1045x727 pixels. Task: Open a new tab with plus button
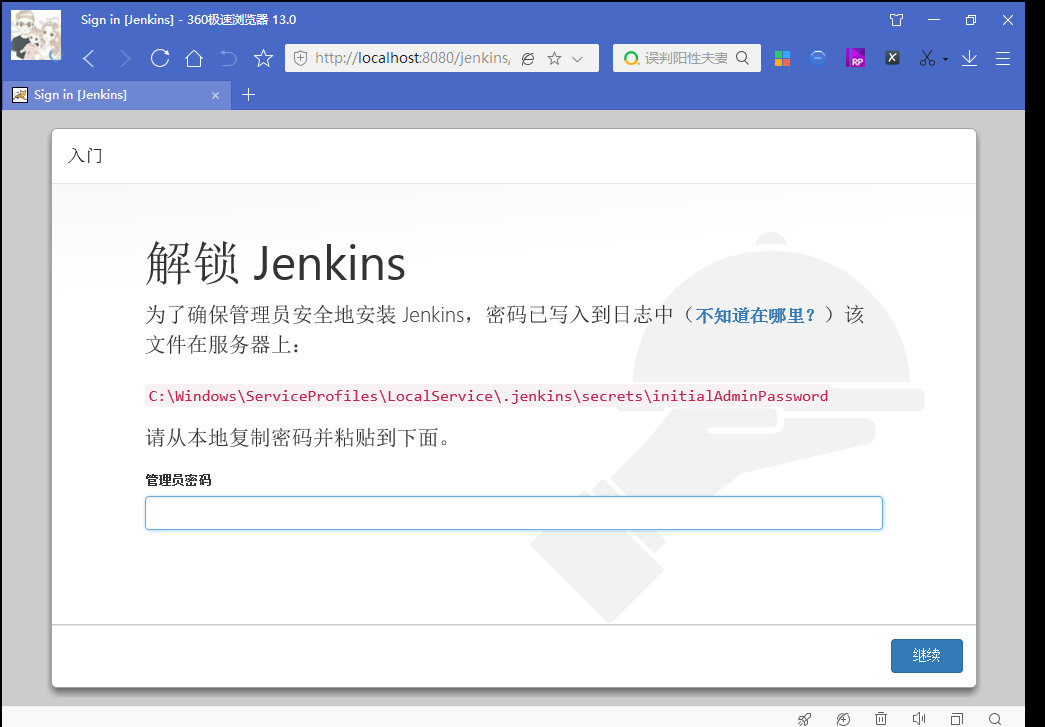point(248,95)
